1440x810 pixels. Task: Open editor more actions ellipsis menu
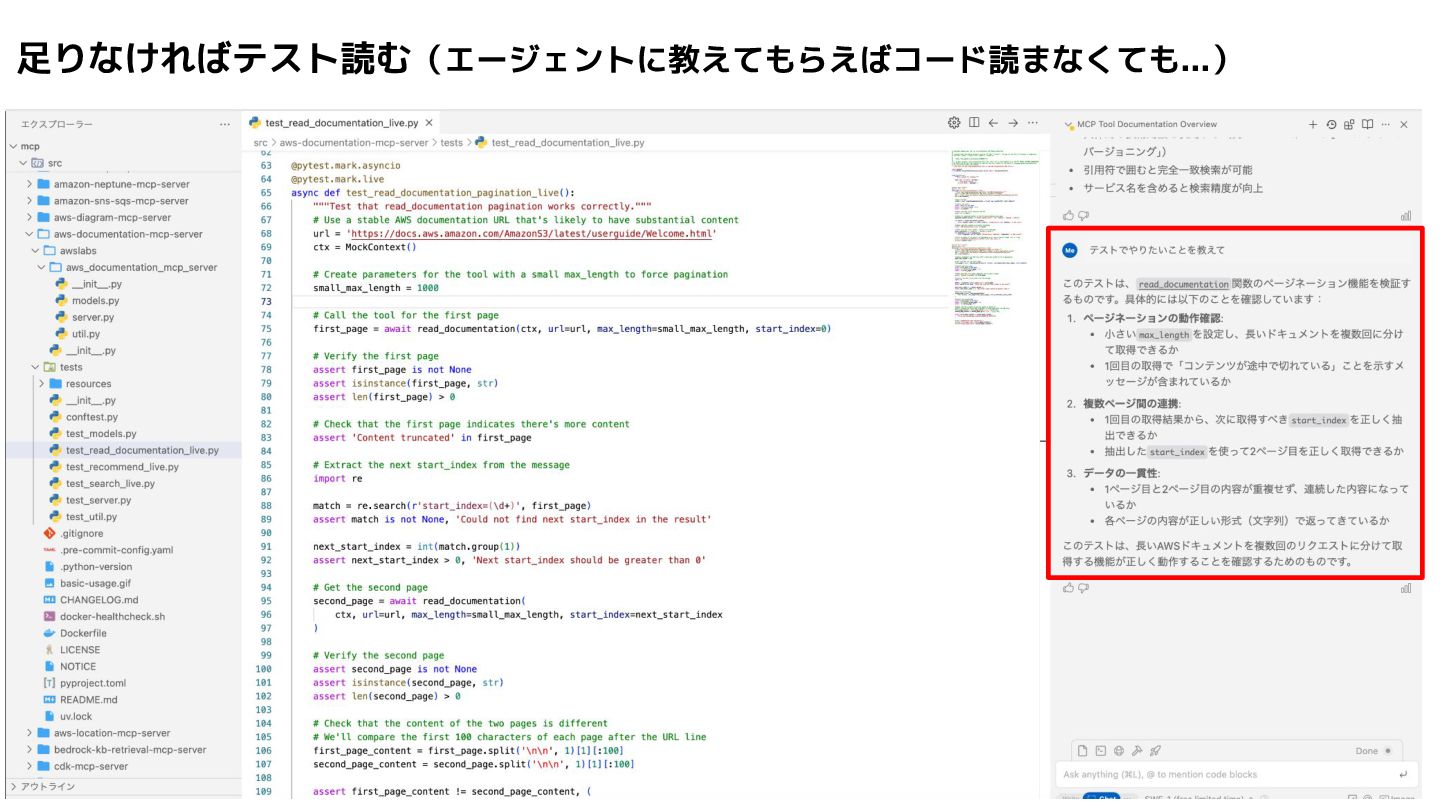pyautogui.click(x=1032, y=123)
